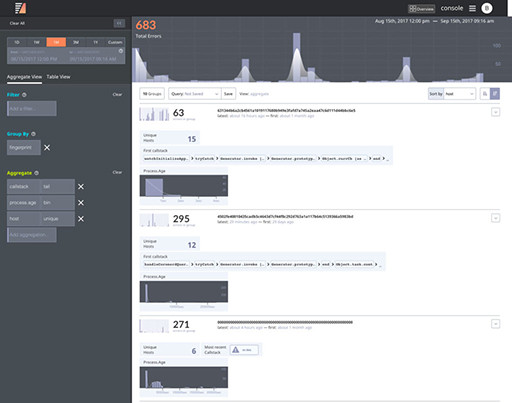The height and width of the screenshot is (403, 512).
Task: Expand options for the 63-error group
Action: (495, 112)
